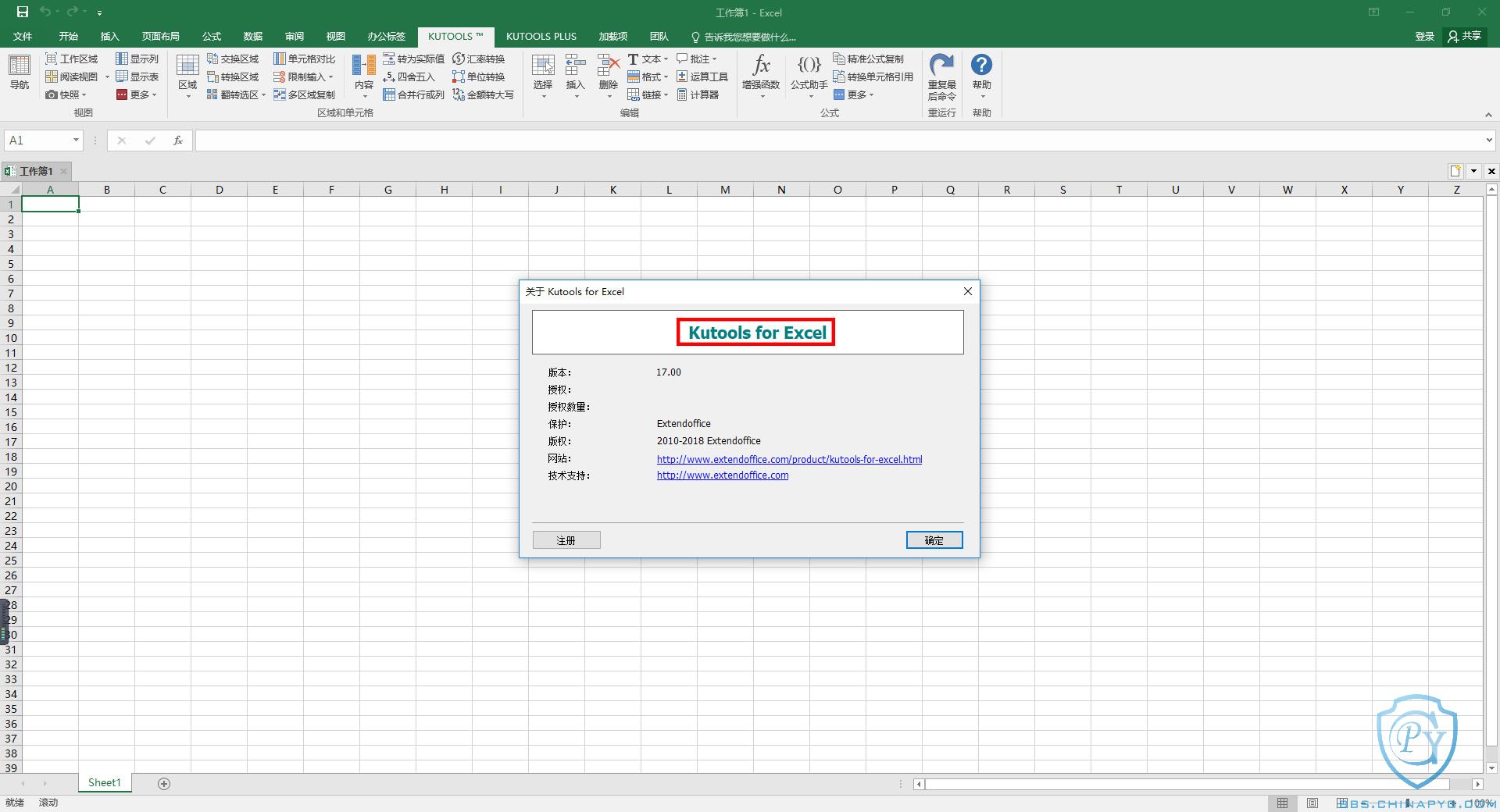
Task: Click the 快照 snapshot camera icon
Action: [52, 94]
